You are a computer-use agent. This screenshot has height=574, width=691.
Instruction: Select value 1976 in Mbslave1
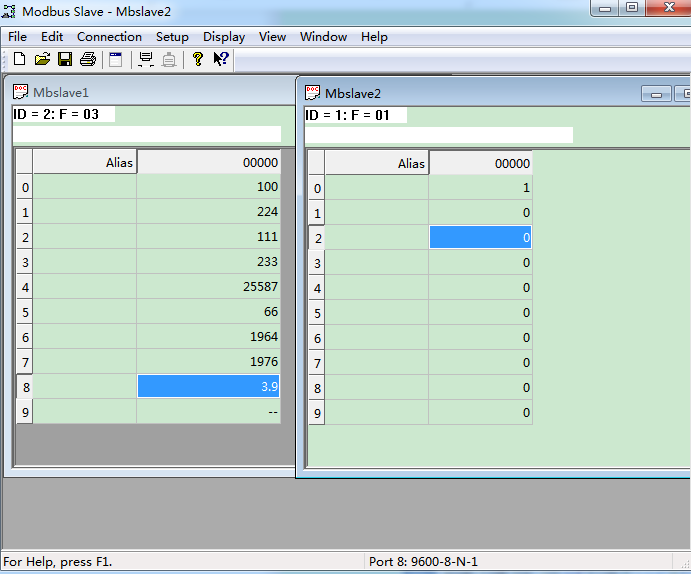click(x=208, y=361)
